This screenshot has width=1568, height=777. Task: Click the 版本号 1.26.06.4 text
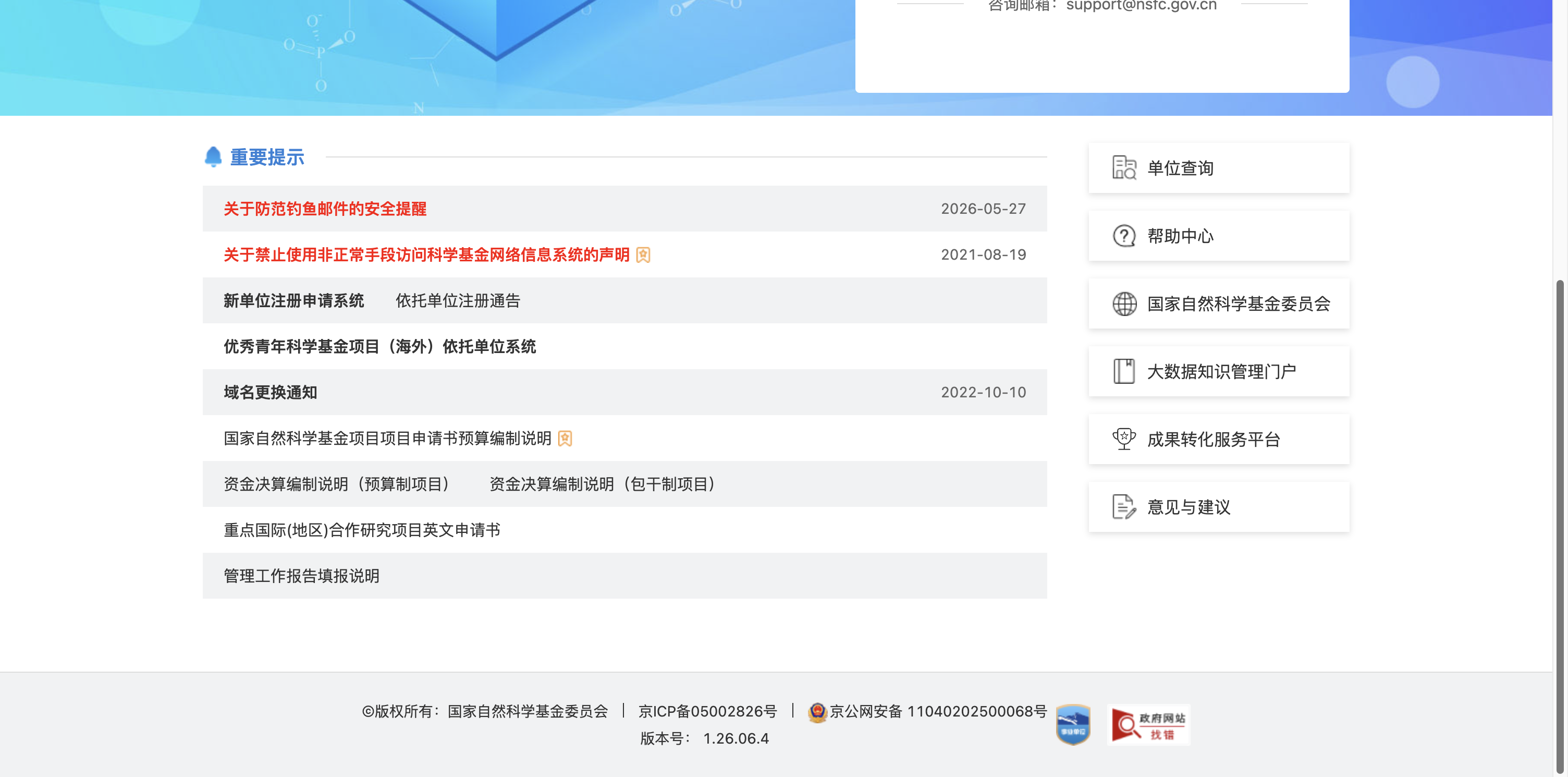coord(704,738)
